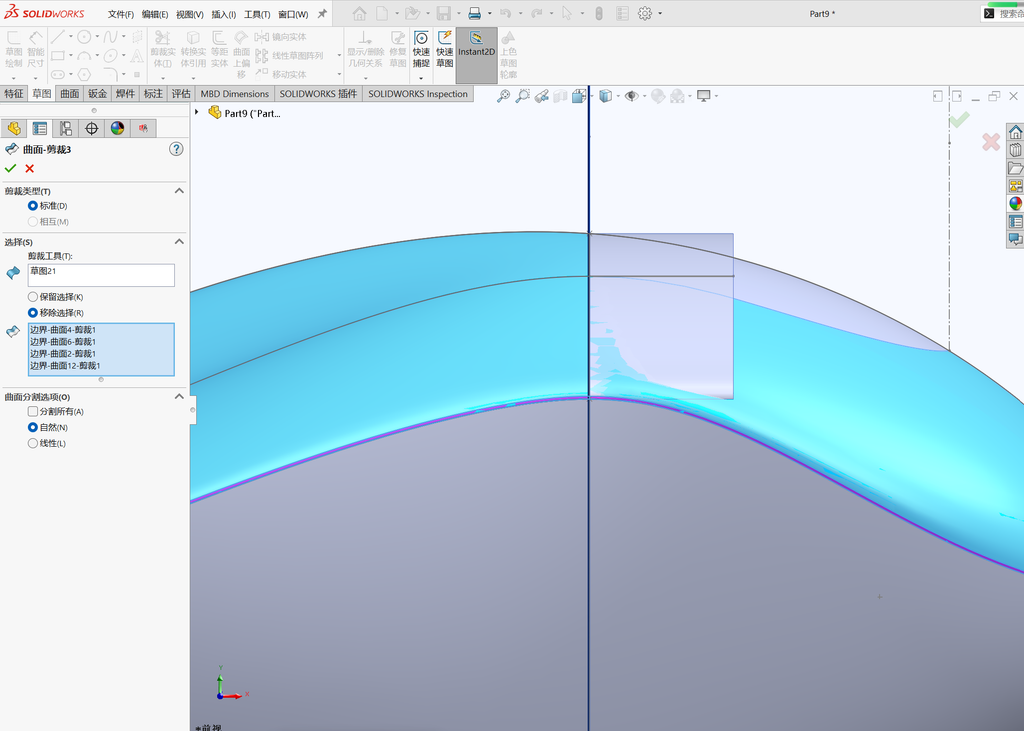Open File Explorer folder icon in task pane
The width and height of the screenshot is (1024, 731).
pyautogui.click(x=1016, y=169)
